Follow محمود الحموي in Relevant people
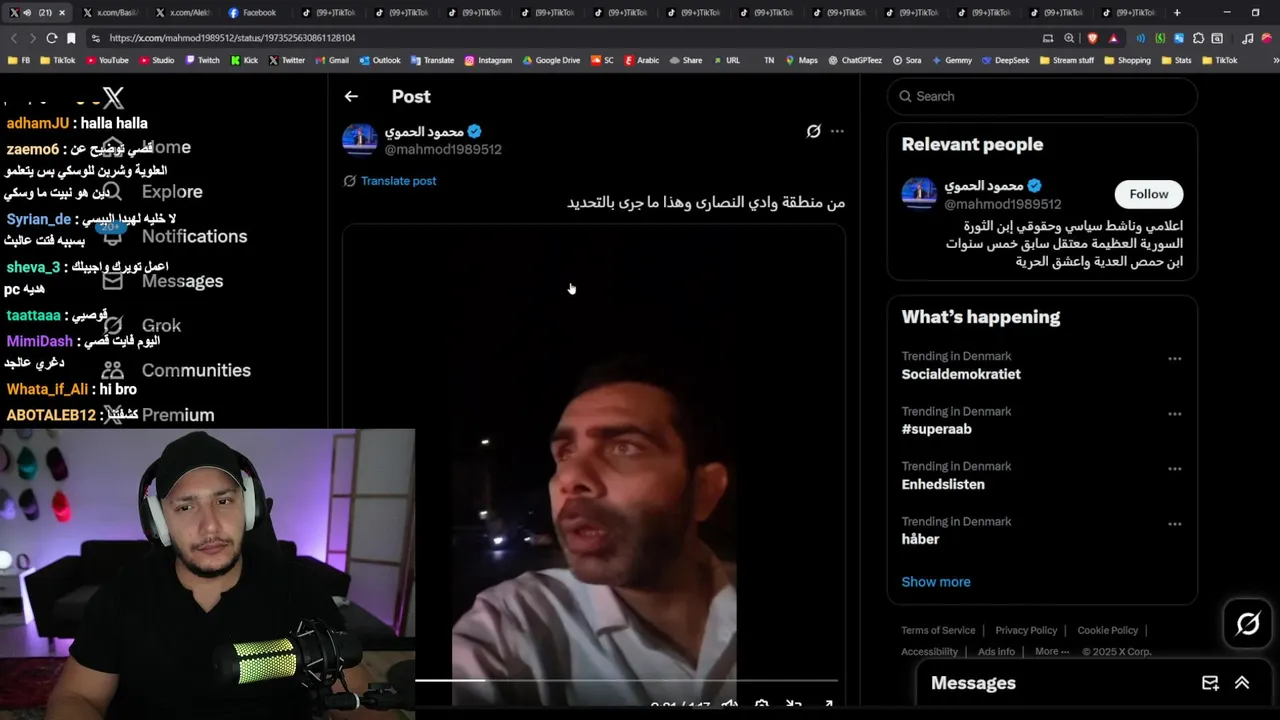 click(x=1149, y=194)
